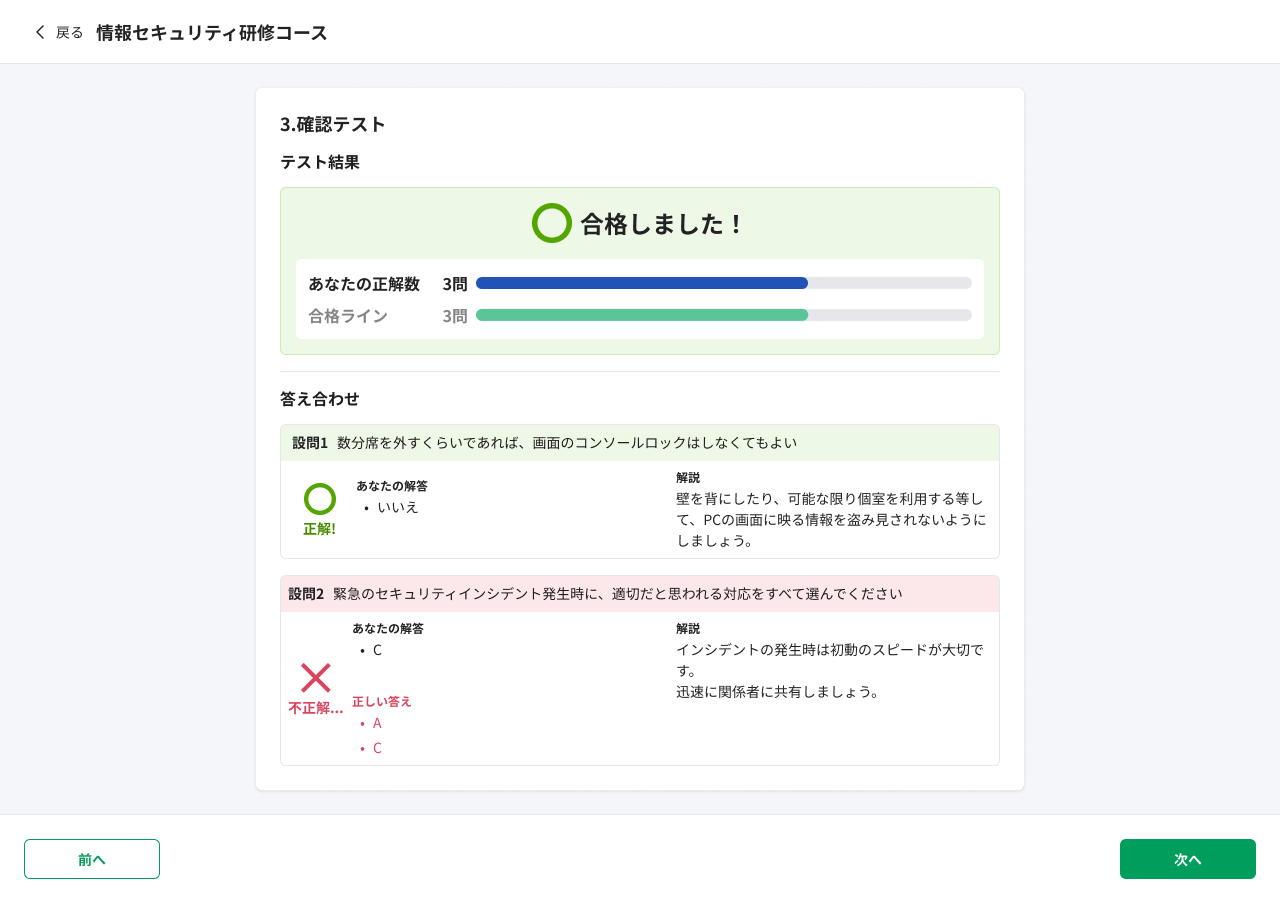Select the 設問1 question header
1280x903 pixels.
pos(640,443)
